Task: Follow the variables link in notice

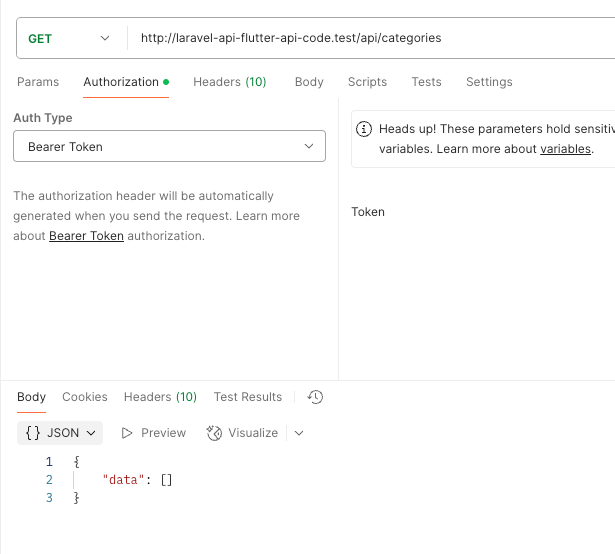Action: coord(565,149)
